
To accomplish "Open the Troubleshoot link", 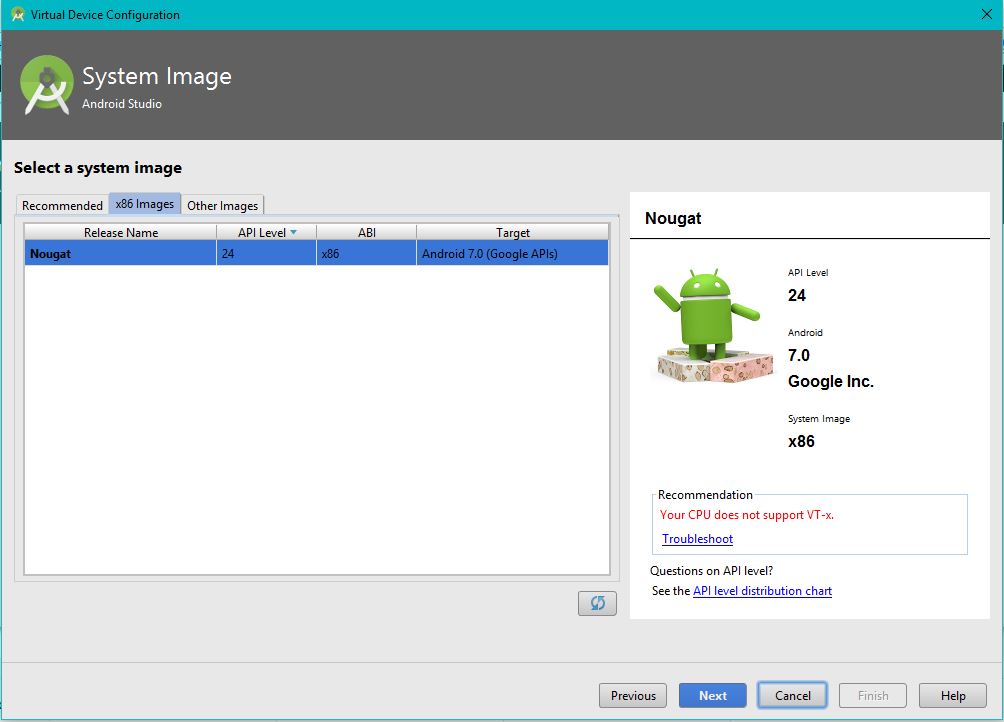I will point(697,539).
